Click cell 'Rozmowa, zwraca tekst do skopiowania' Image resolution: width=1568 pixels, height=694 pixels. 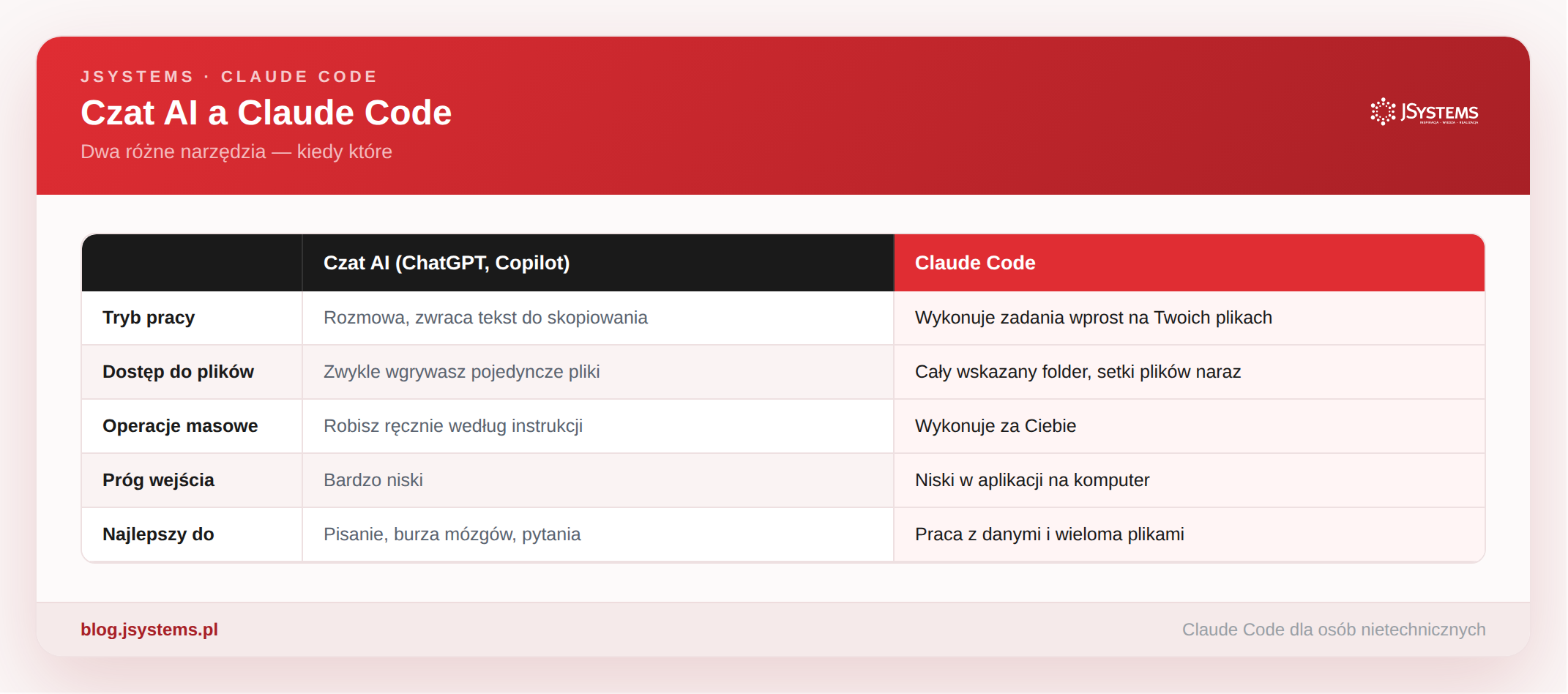click(598, 318)
